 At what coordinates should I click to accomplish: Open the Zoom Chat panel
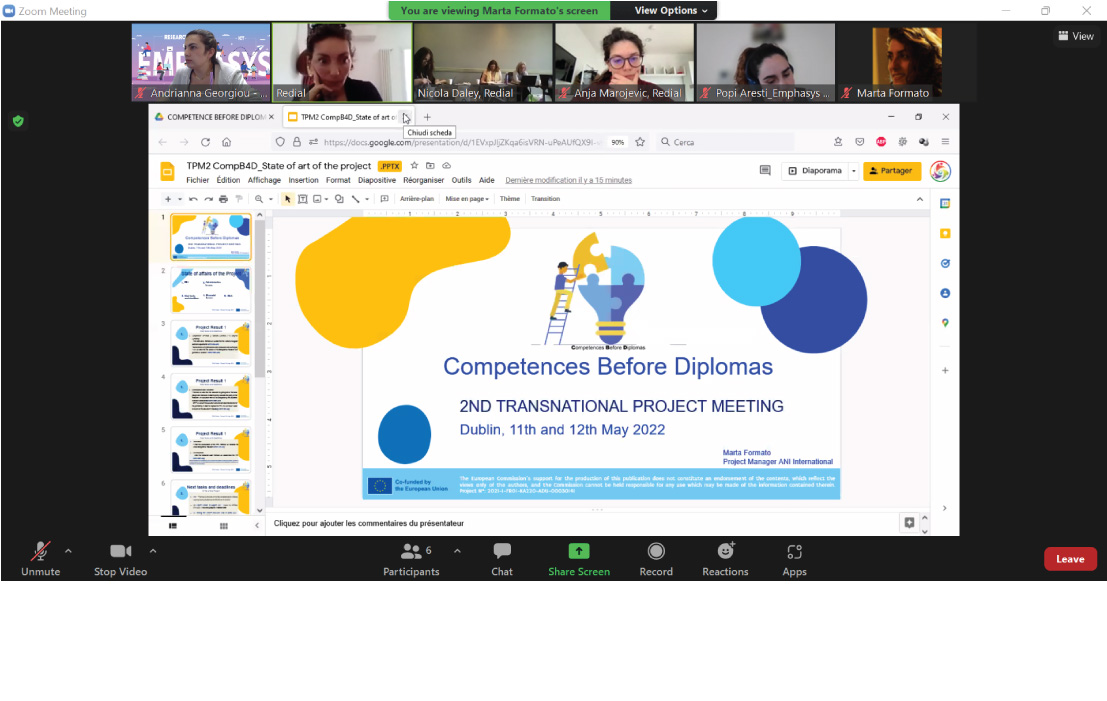pyautogui.click(x=502, y=559)
